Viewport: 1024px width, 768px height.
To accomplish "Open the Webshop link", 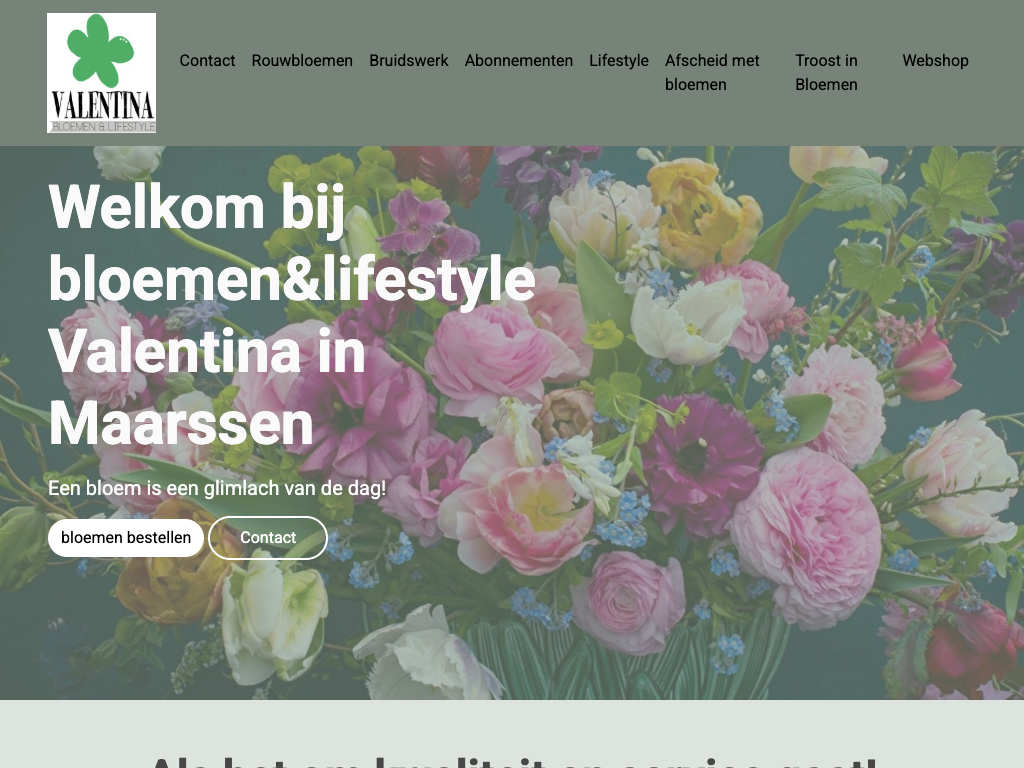I will (x=935, y=61).
